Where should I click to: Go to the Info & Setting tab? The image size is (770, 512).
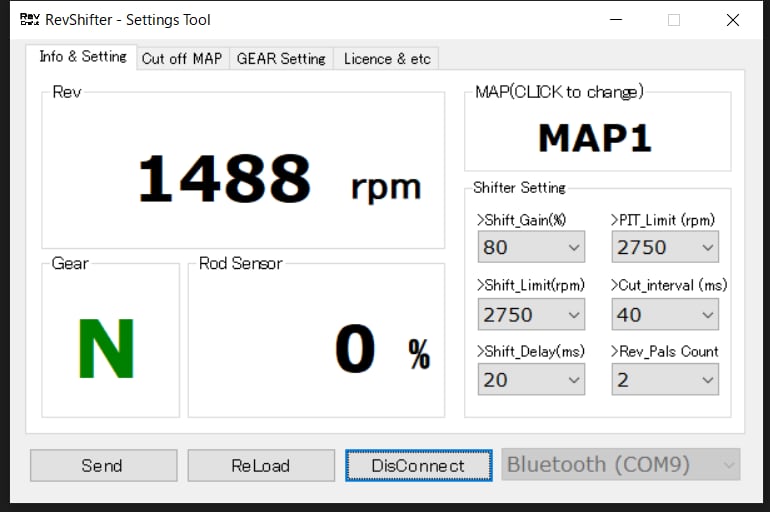pyautogui.click(x=82, y=57)
